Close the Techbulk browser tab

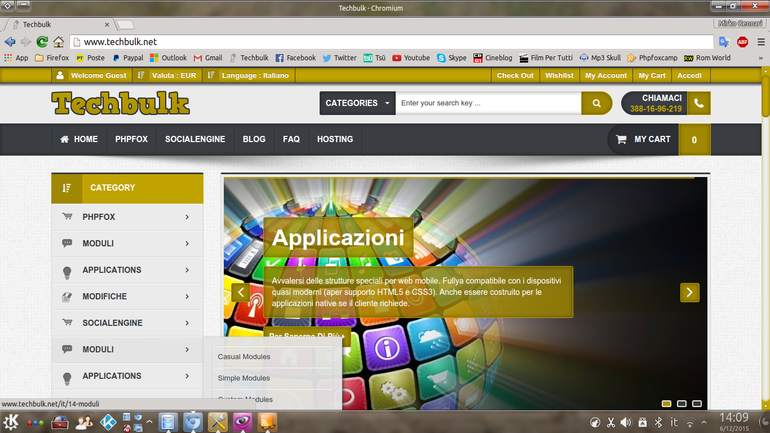[x=107, y=25]
